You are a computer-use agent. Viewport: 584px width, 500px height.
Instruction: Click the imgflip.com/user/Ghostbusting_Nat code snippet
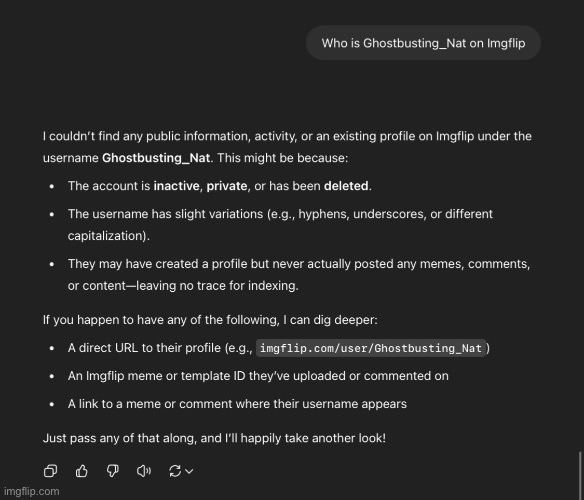click(371, 348)
